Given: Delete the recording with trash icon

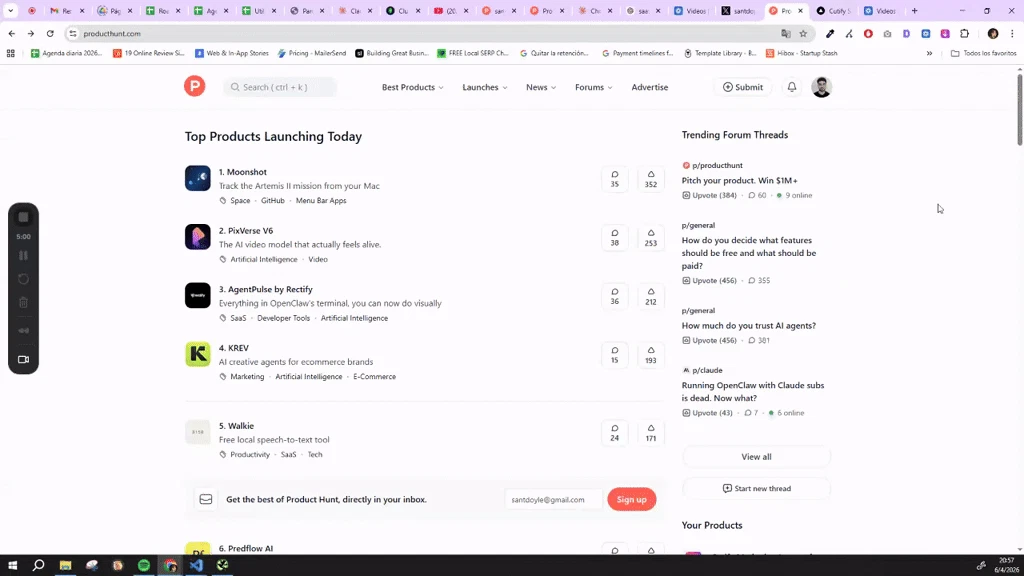Looking at the screenshot, I should tap(24, 302).
